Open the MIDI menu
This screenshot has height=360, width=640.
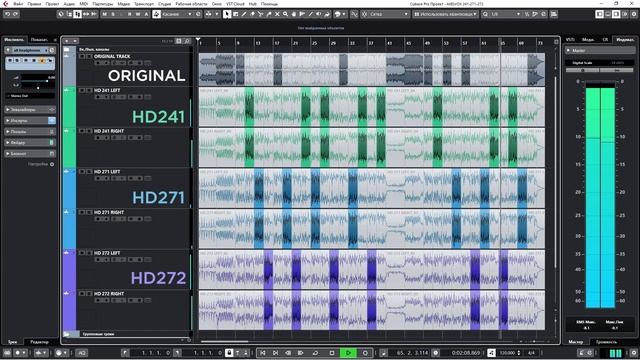84,4
